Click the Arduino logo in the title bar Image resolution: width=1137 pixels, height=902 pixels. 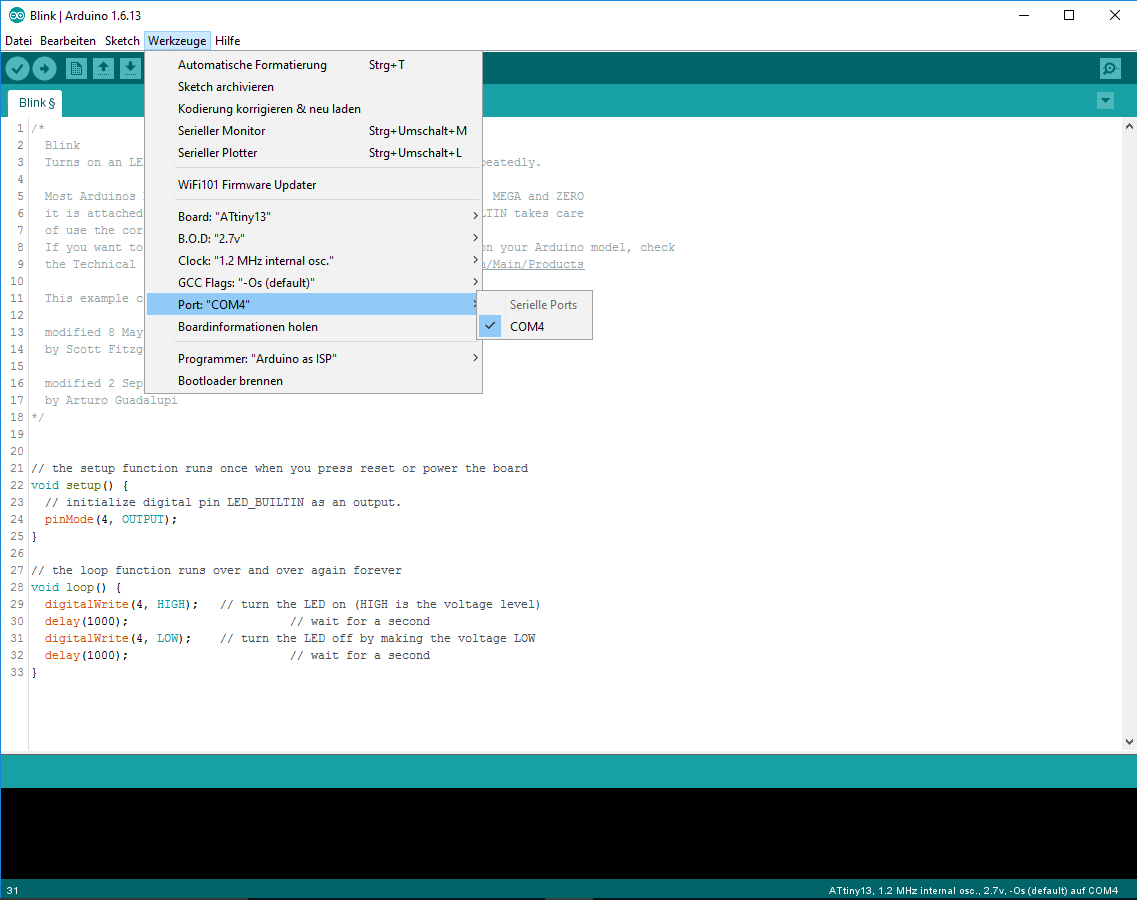tap(16, 15)
